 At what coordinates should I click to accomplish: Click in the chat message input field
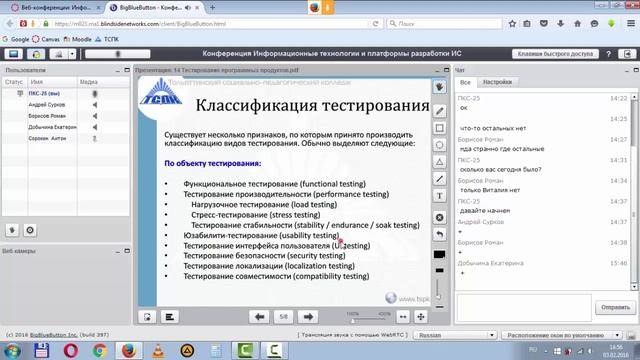524,308
